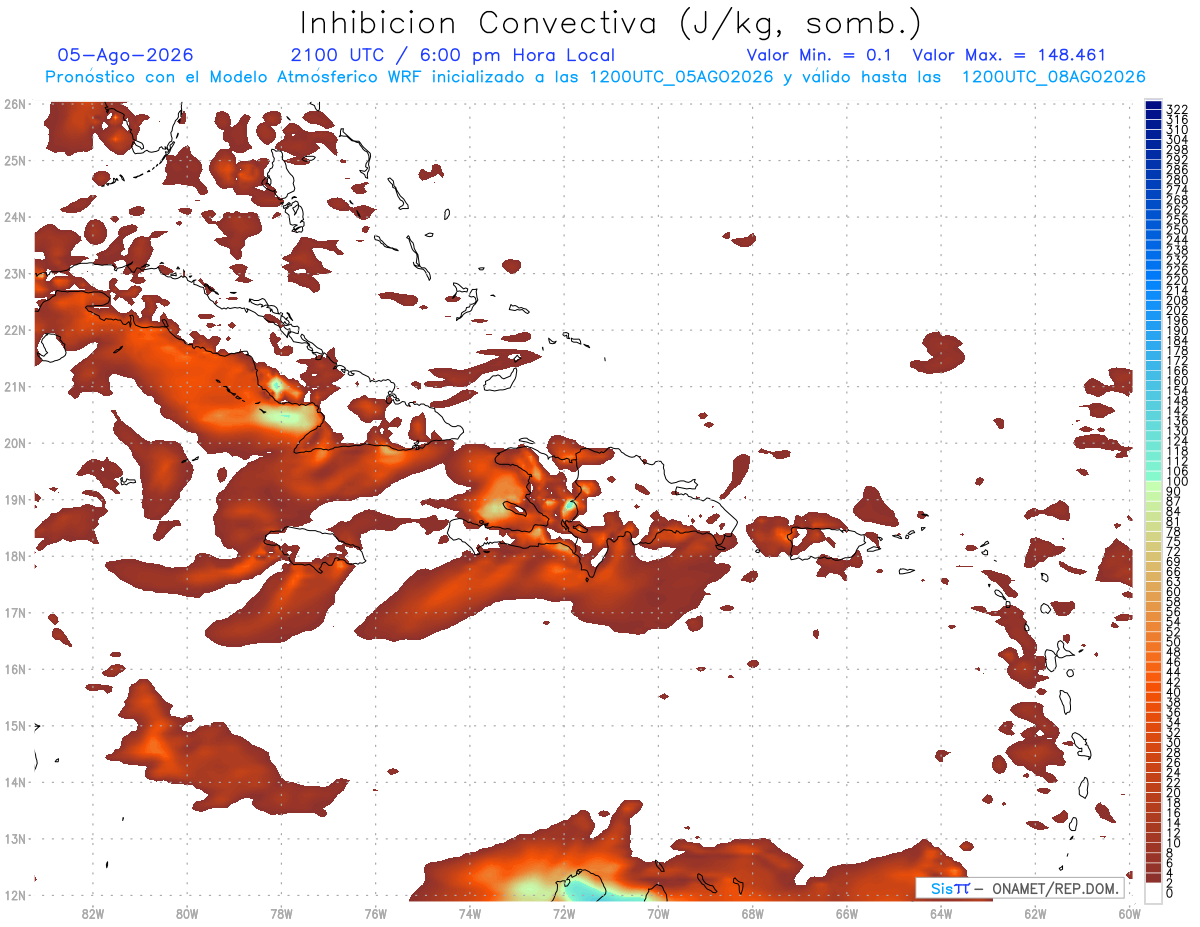Viewport: 1200px width, 927px height.
Task: Click the longitude label '70W'
Action: click(658, 914)
